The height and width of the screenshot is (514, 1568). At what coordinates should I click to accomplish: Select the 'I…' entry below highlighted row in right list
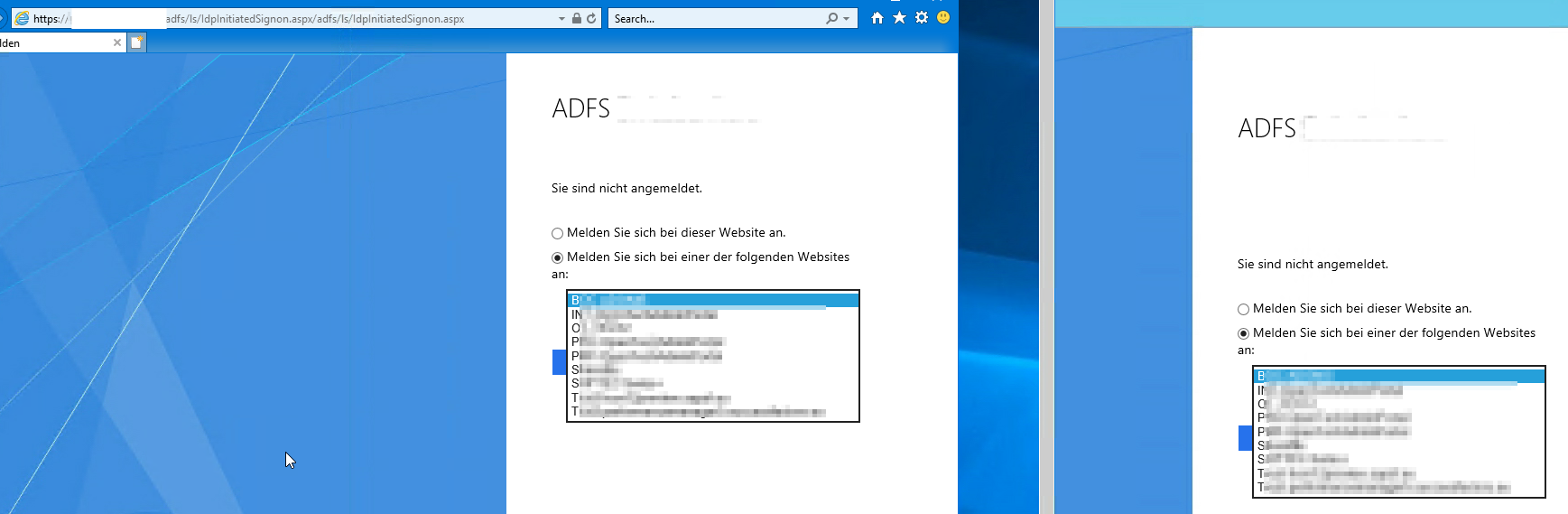pos(1399,390)
